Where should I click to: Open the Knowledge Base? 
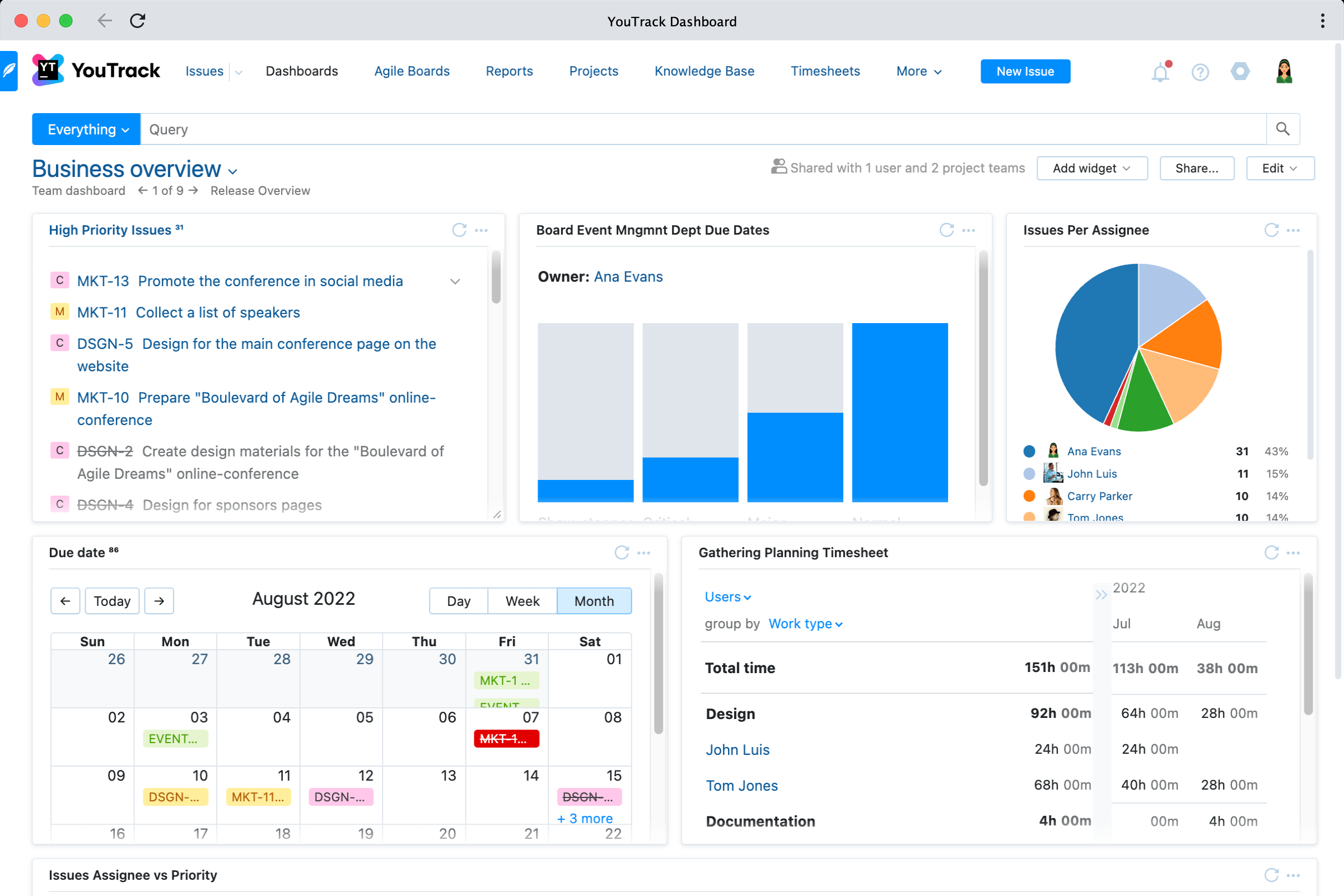coord(704,72)
